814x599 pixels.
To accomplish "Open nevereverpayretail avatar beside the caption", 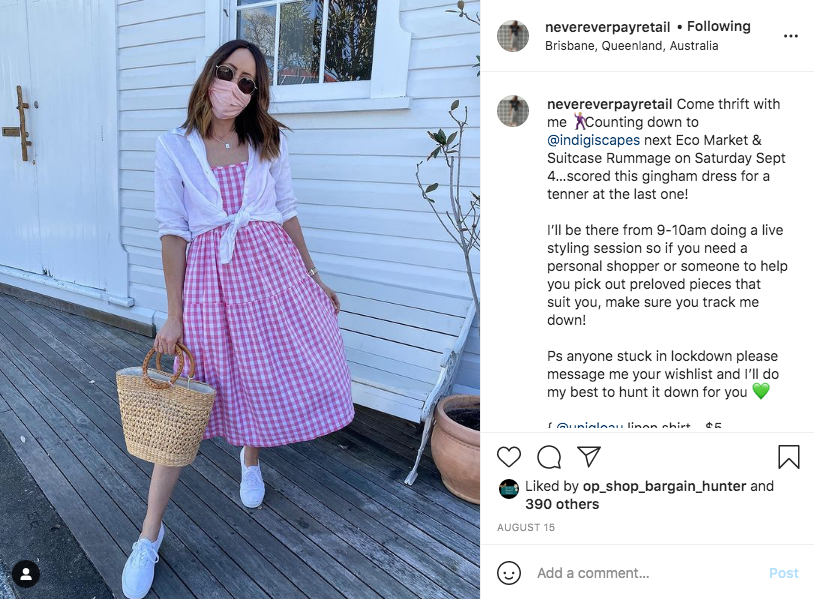I will [x=513, y=111].
